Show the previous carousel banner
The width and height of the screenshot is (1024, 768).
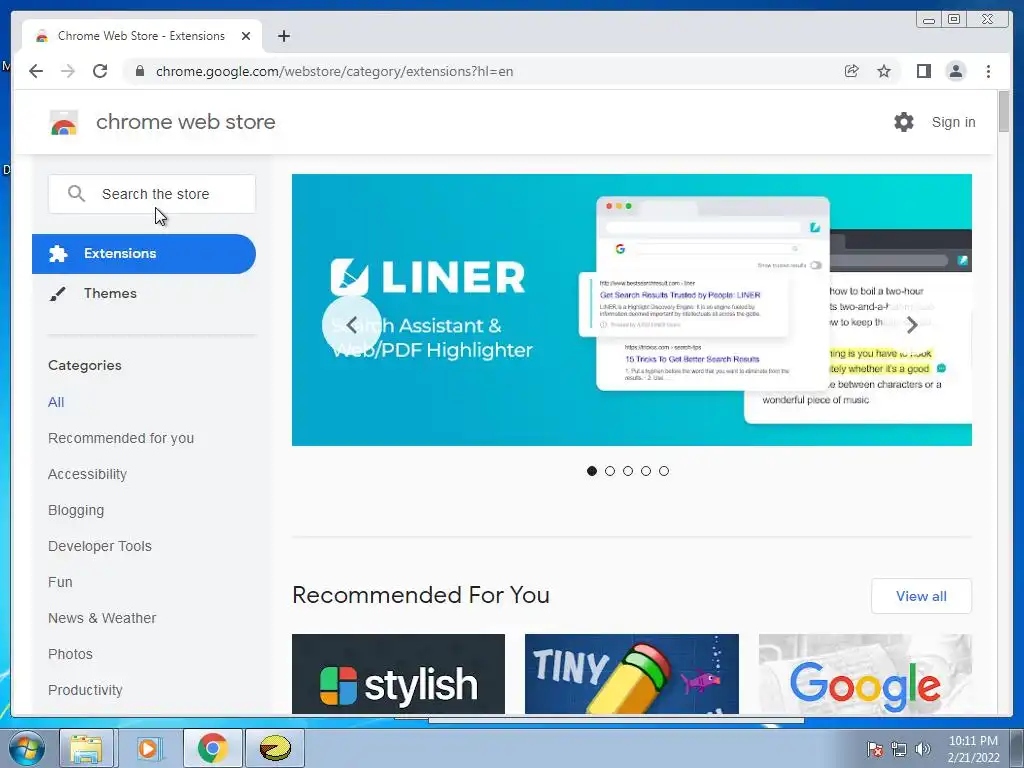351,325
